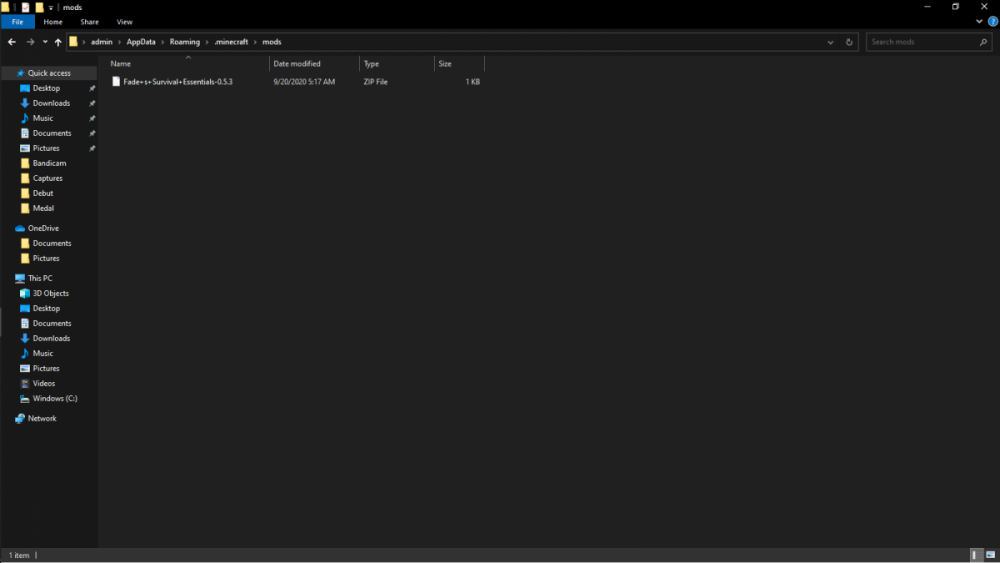The image size is (1000, 563).
Task: Select Network in the navigation pane
Action: click(x=42, y=418)
